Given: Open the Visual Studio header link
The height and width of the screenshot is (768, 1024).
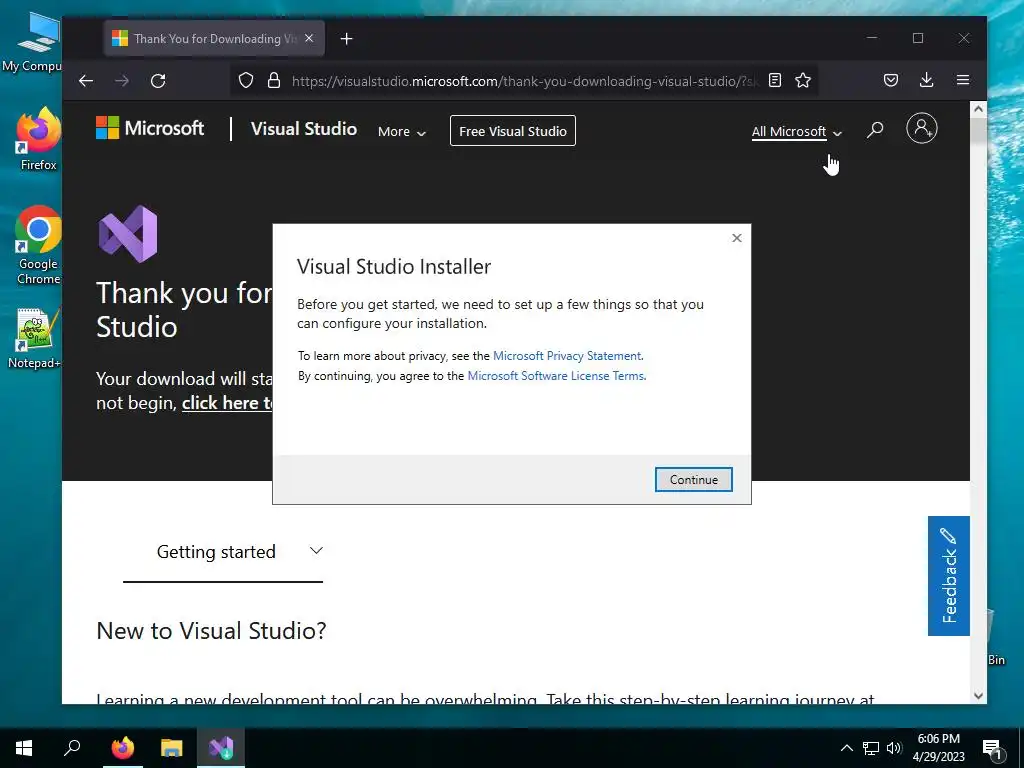Looking at the screenshot, I should (304, 129).
